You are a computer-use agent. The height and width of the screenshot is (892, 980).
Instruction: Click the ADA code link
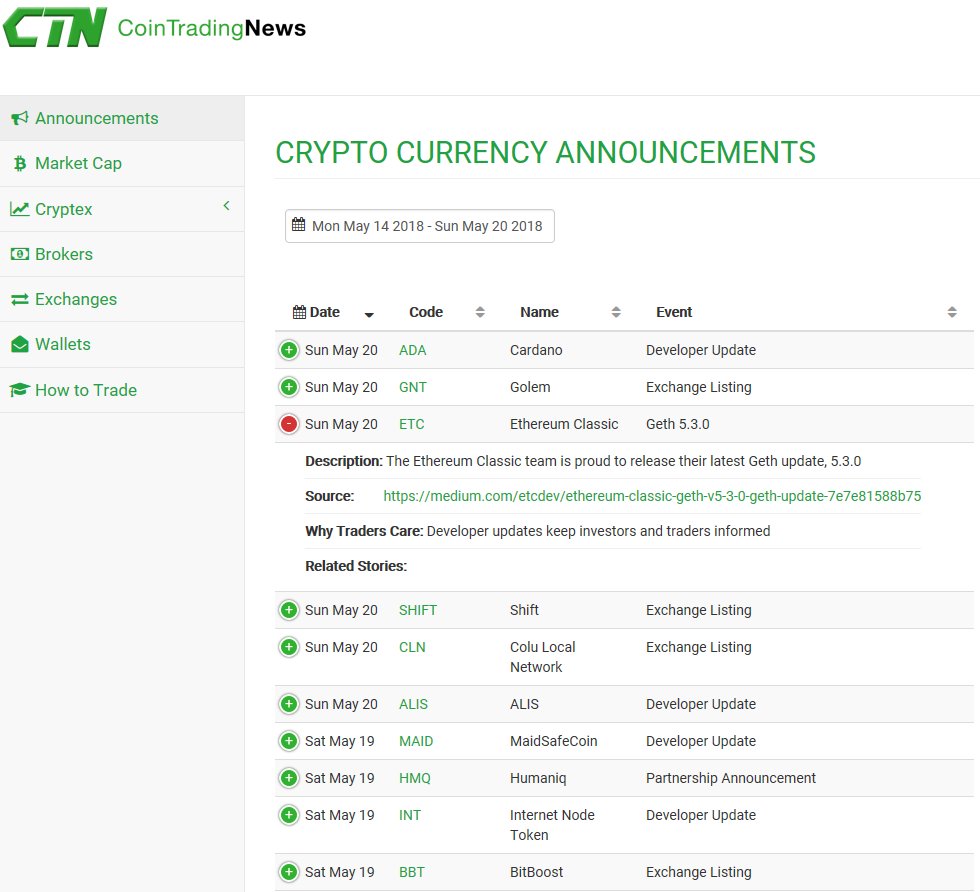pyautogui.click(x=412, y=350)
